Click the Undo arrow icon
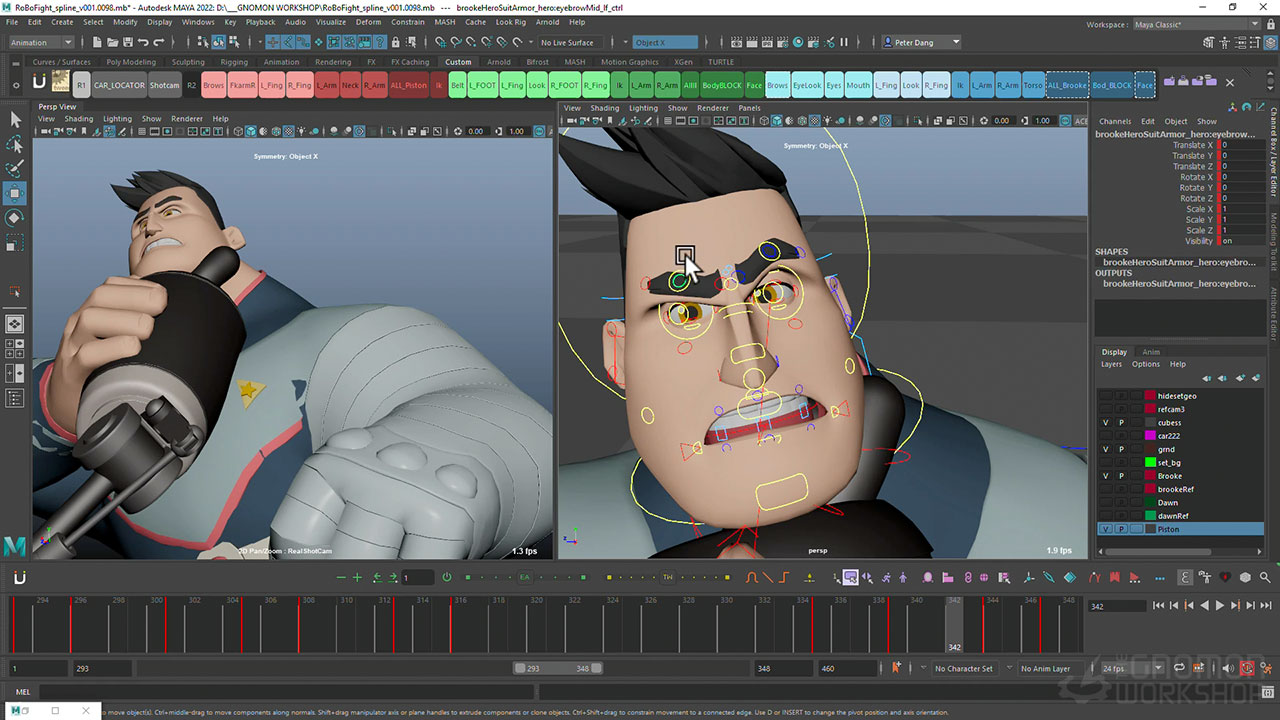Viewport: 1280px width, 720px height. click(143, 43)
